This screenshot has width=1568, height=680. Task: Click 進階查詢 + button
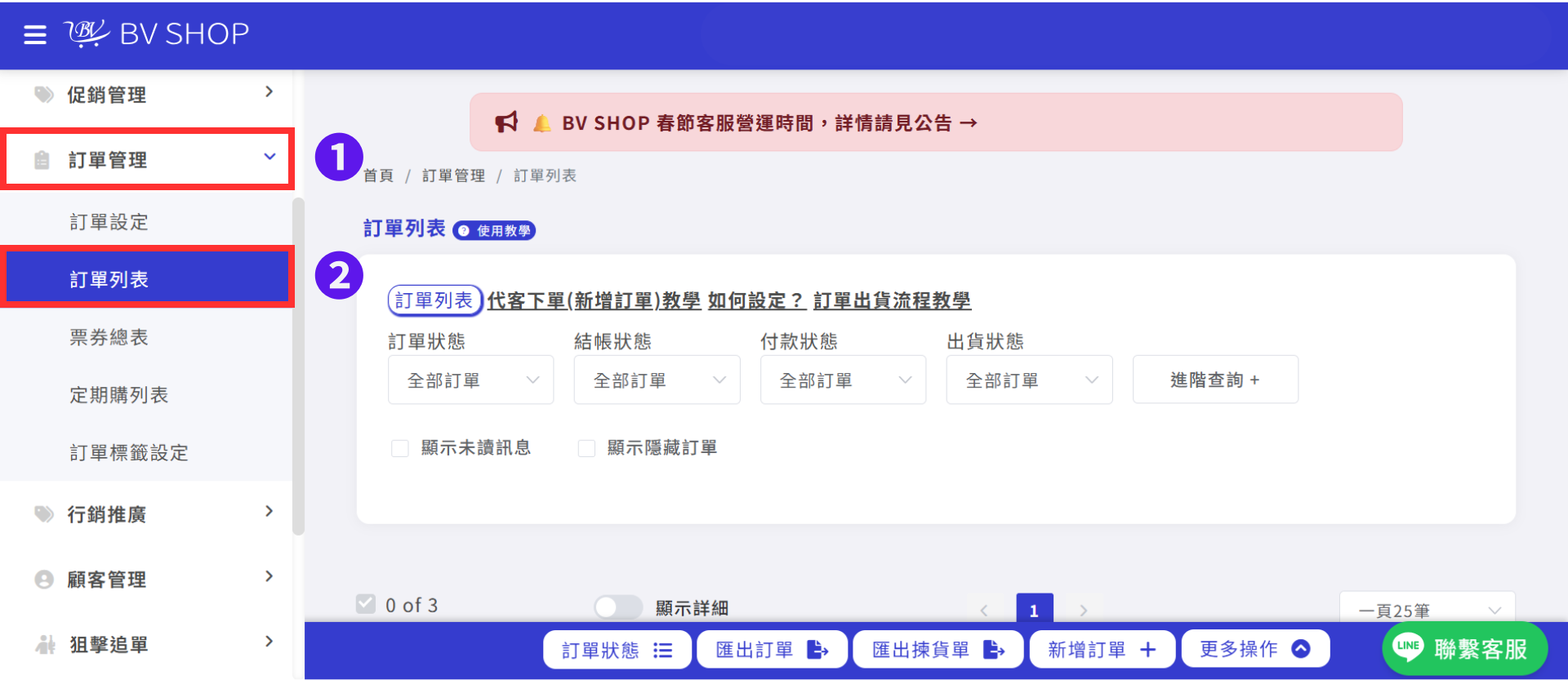[1215, 380]
